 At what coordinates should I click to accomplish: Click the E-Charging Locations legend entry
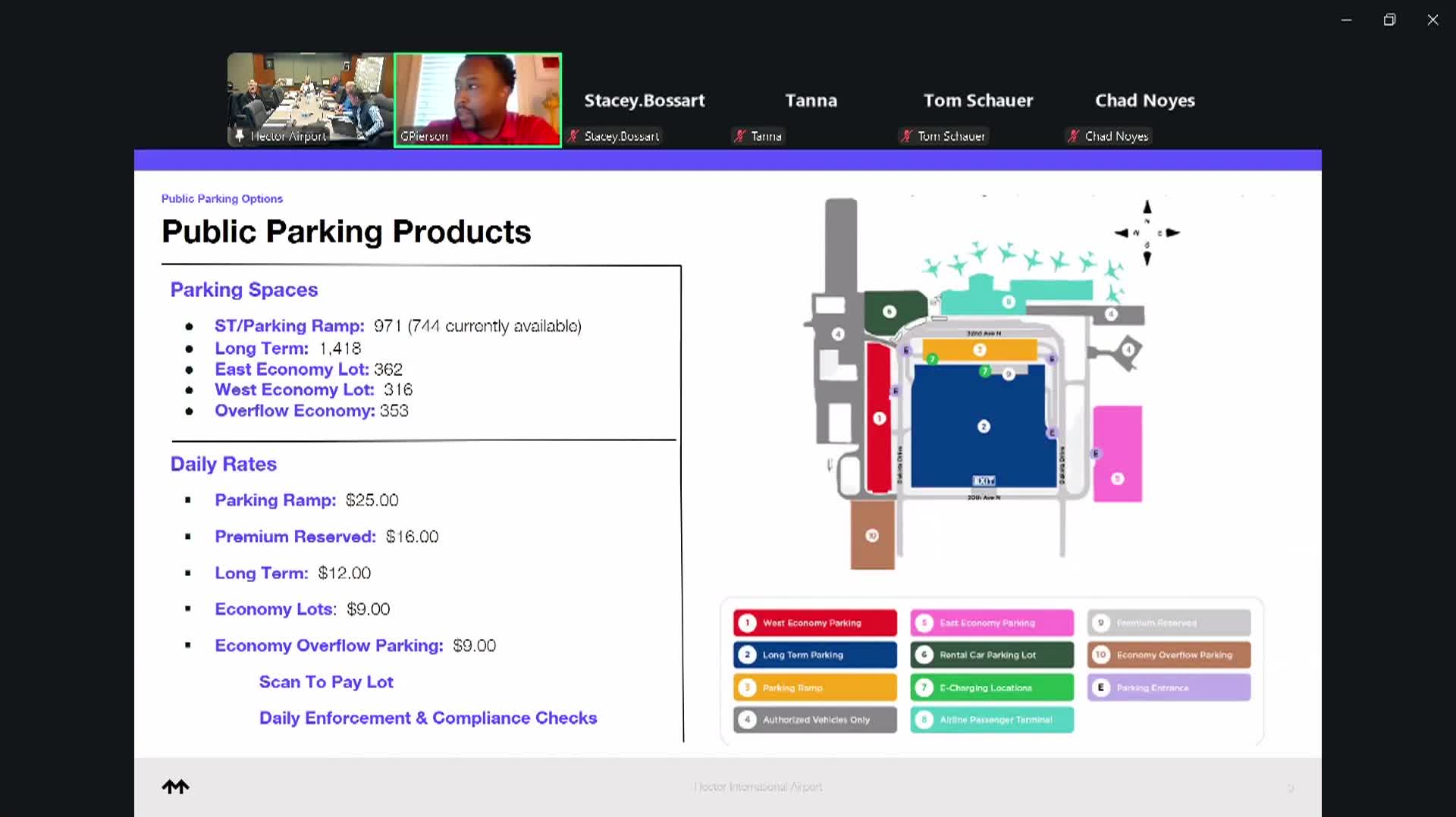991,687
